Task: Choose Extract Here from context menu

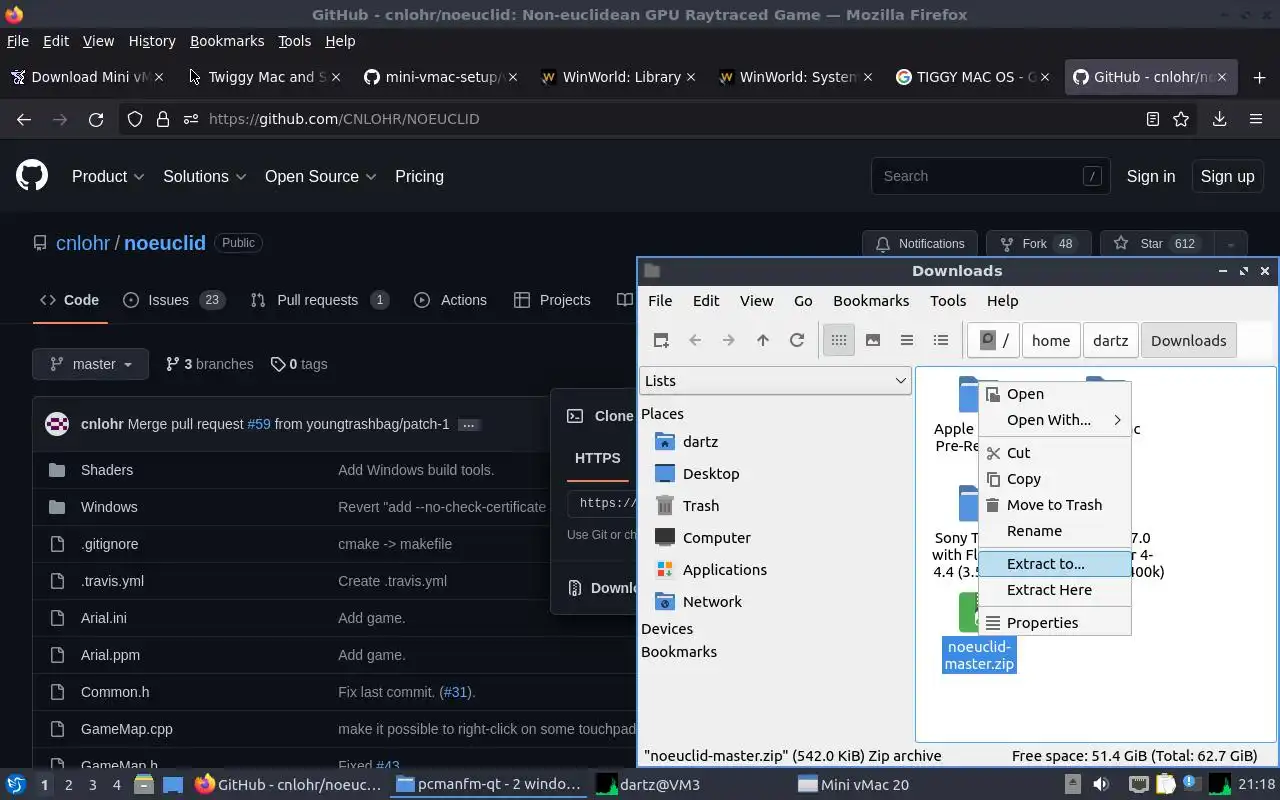Action: (1055, 590)
